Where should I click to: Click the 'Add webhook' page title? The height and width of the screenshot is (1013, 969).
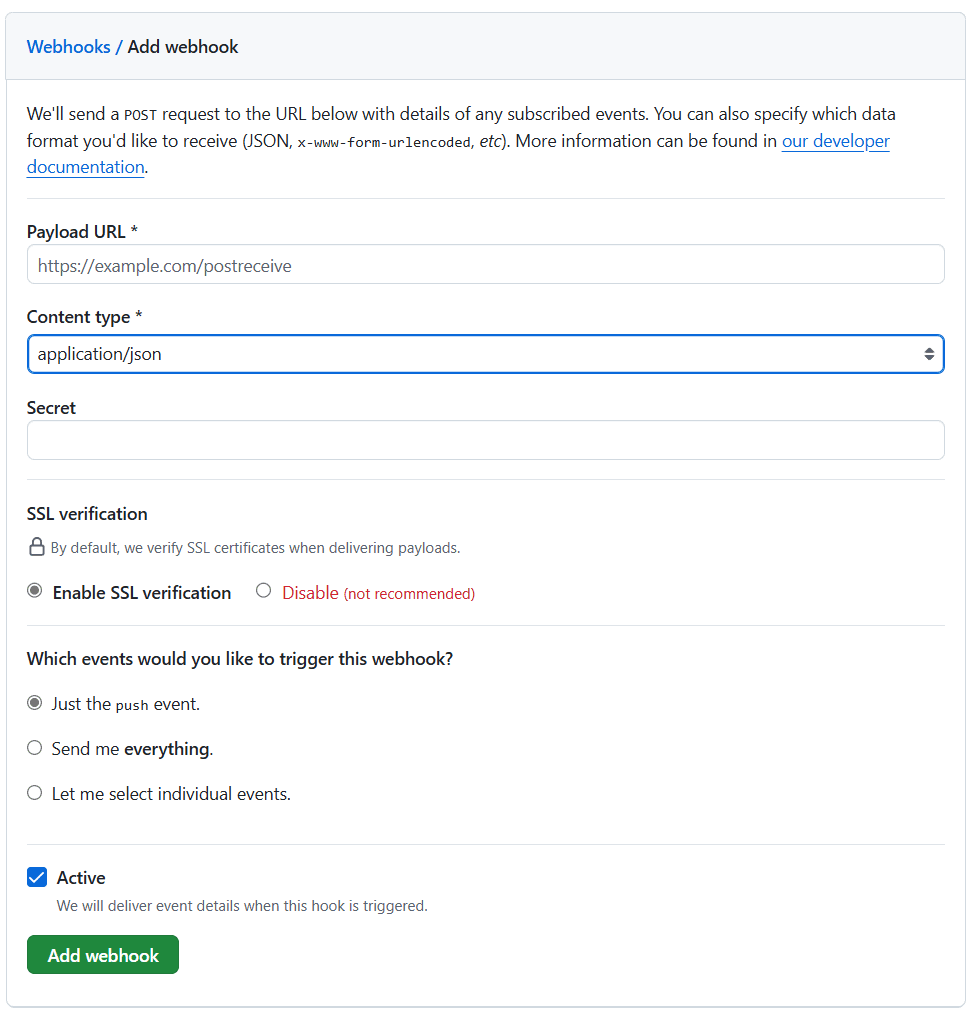click(182, 46)
